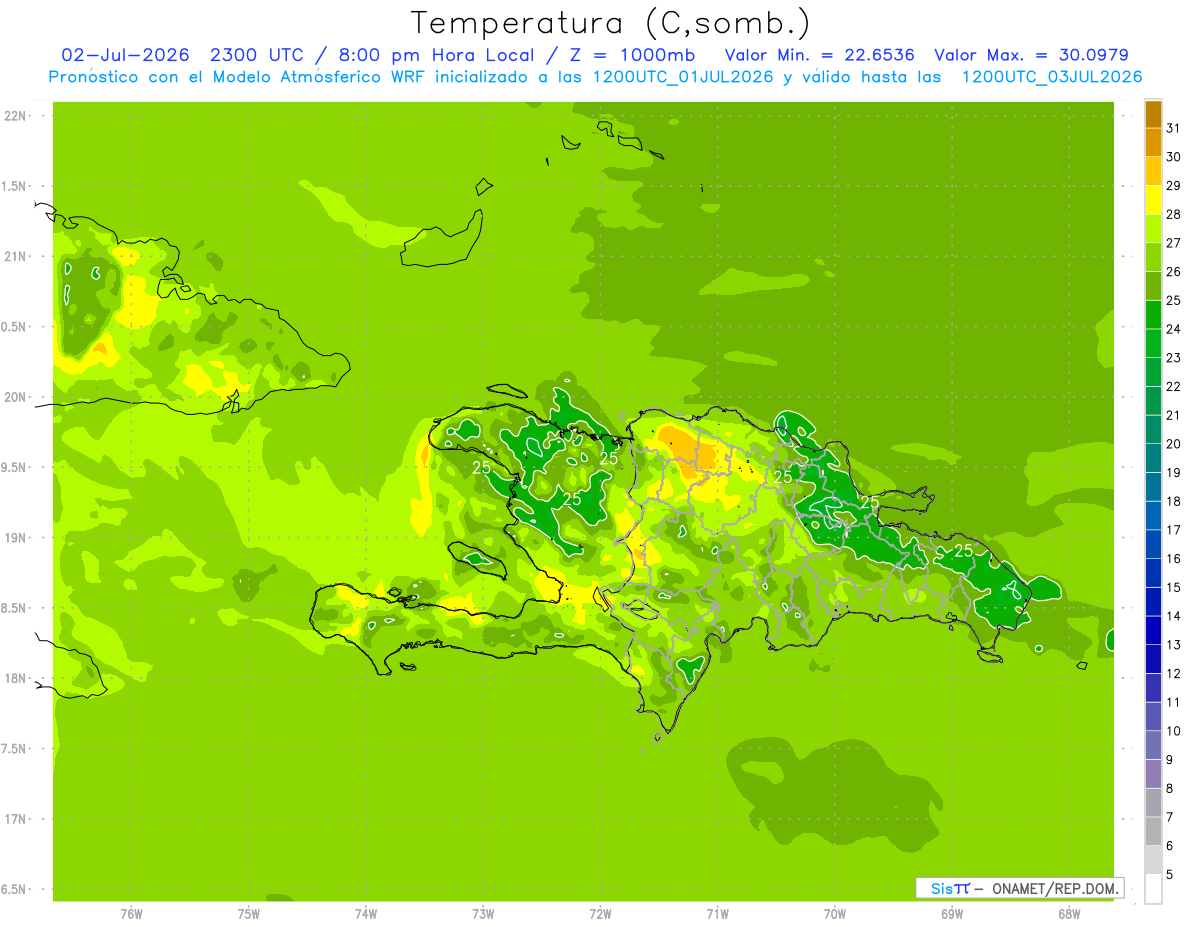Viewport: 1200px width, 927px height.
Task: Pick the gray swatch between 6 and 7
Action: pos(1153,832)
